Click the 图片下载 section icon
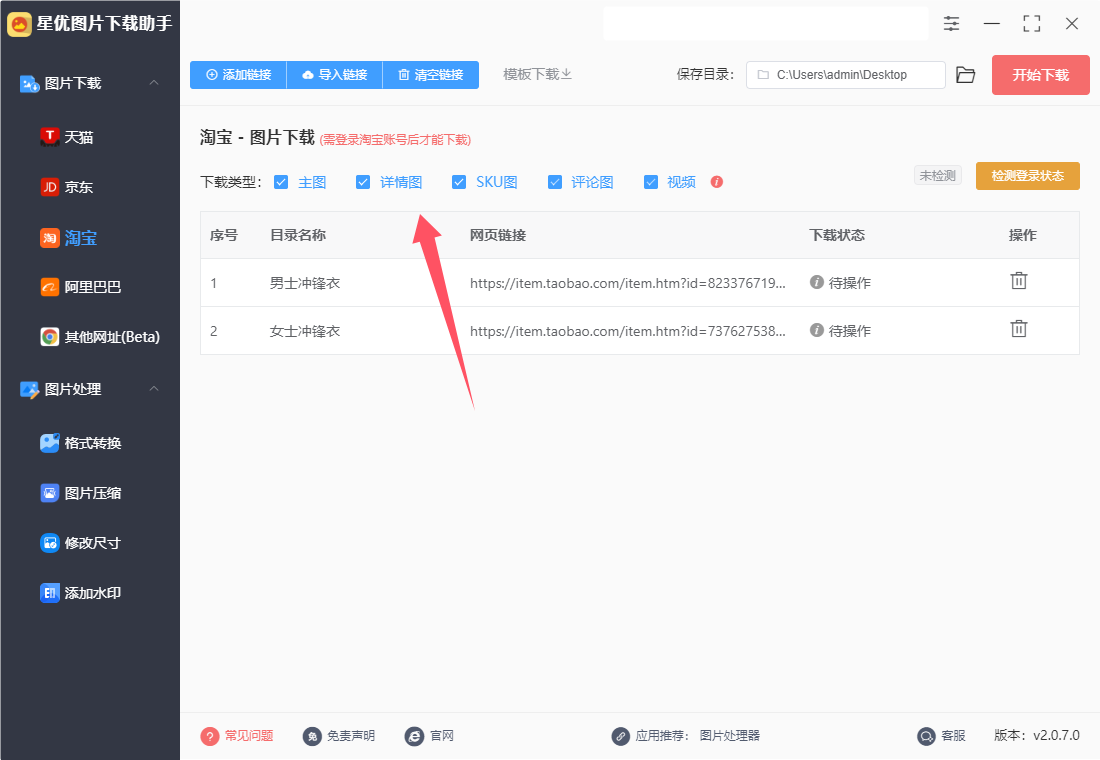The height and width of the screenshot is (760, 1100). pos(29,84)
